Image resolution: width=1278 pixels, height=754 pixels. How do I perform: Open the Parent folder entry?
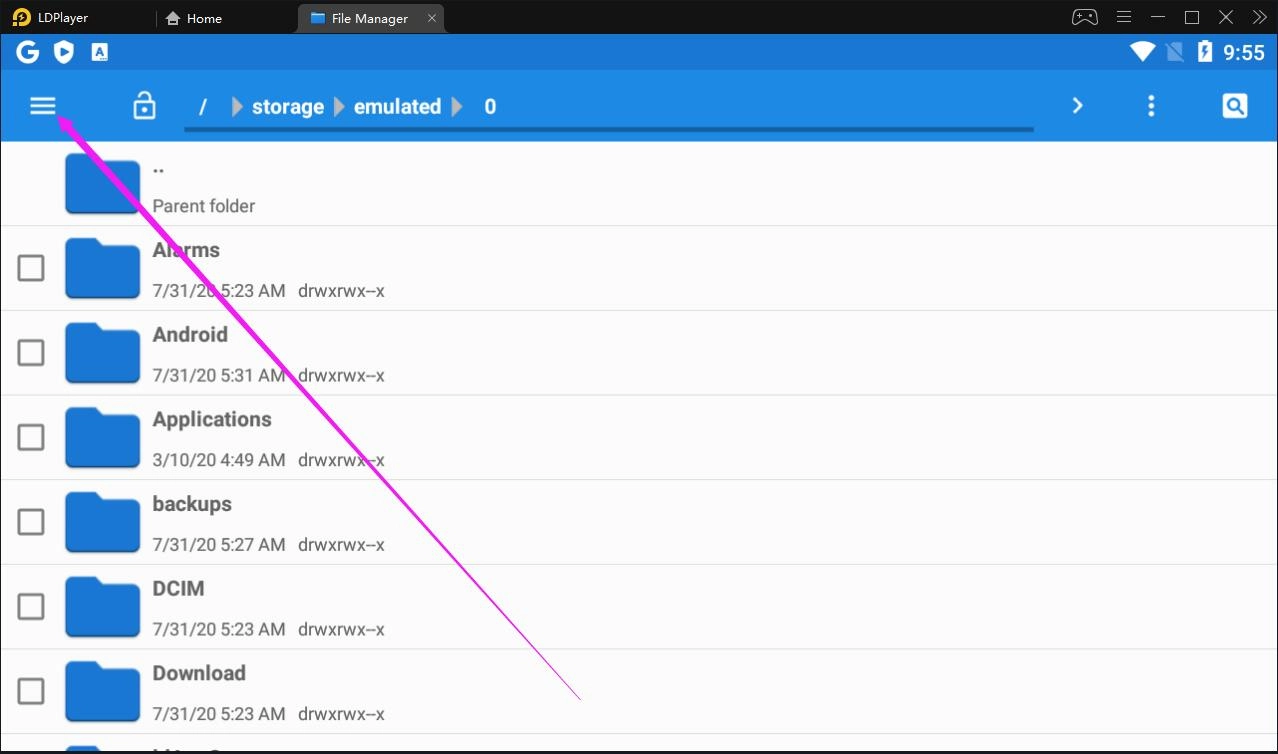click(x=204, y=185)
